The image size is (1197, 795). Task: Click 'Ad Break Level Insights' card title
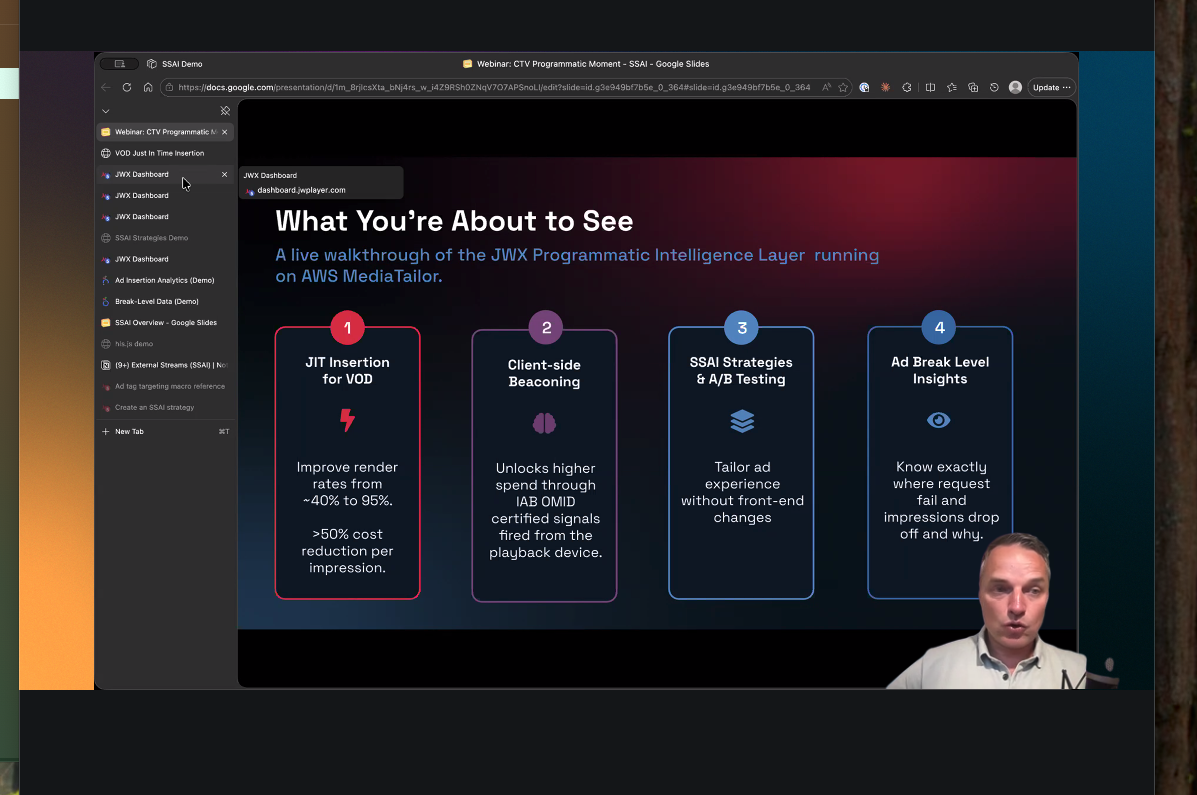point(940,370)
